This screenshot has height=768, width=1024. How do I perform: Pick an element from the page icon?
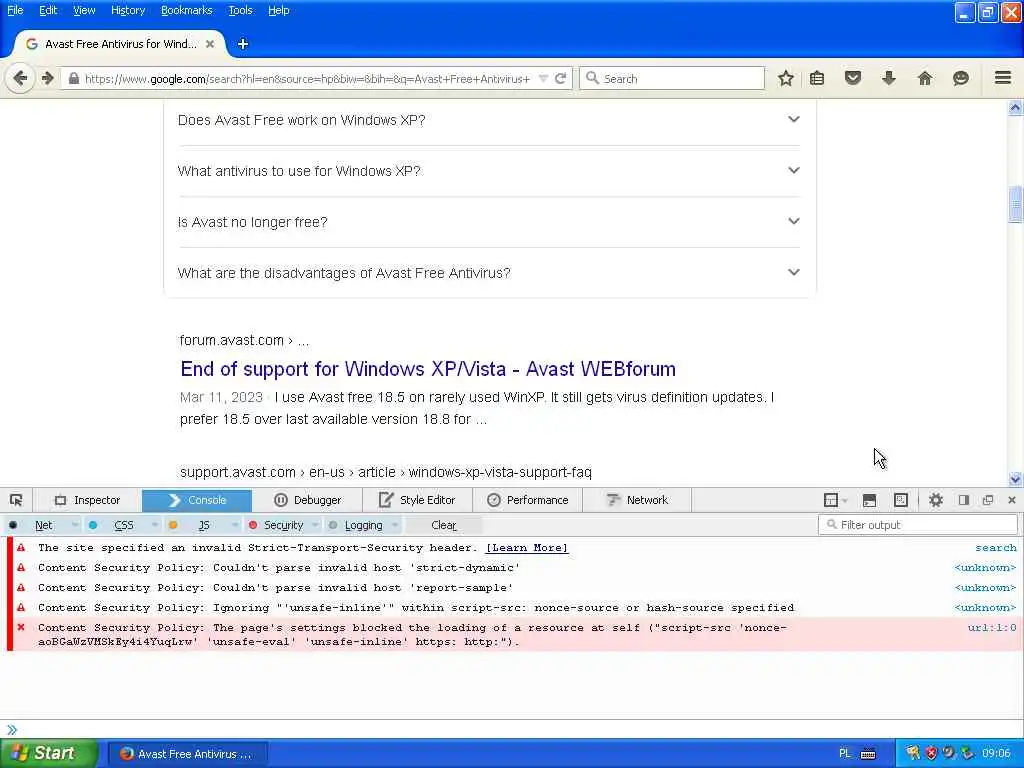(x=16, y=500)
